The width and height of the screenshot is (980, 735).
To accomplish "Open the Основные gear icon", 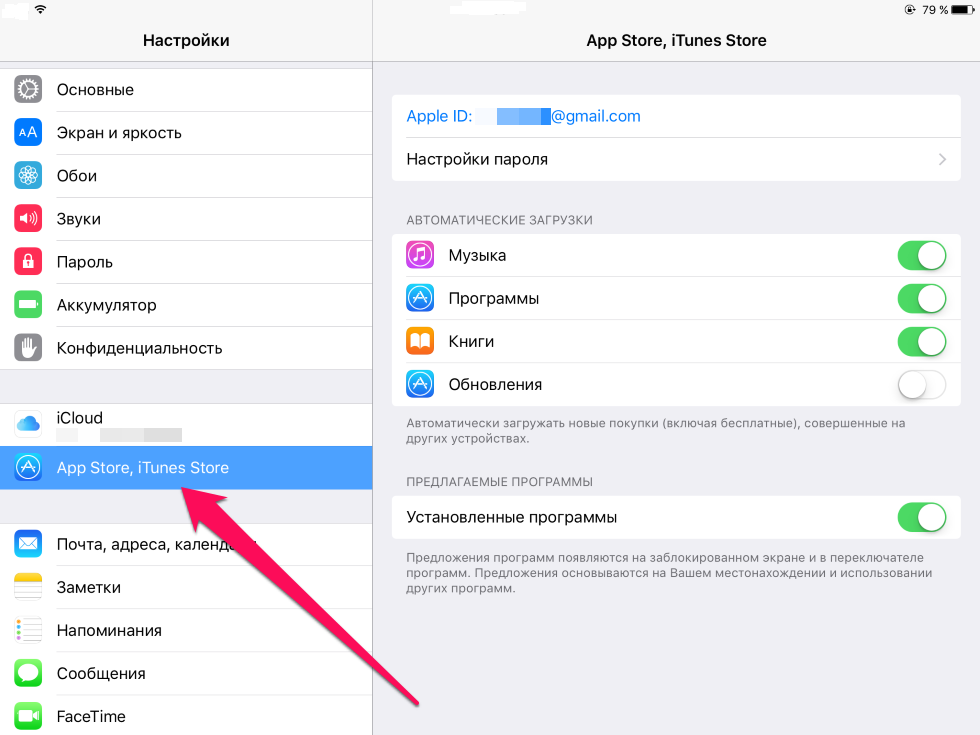I will (28, 90).
